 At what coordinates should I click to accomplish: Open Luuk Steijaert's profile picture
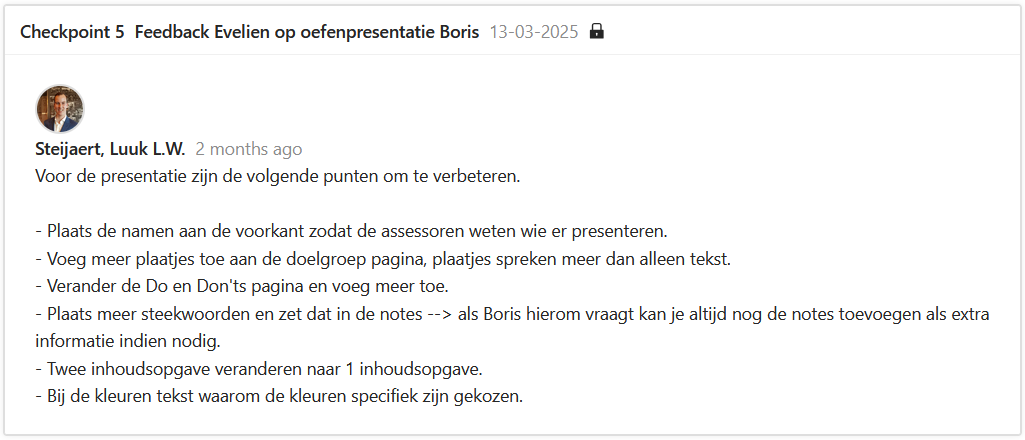60,109
